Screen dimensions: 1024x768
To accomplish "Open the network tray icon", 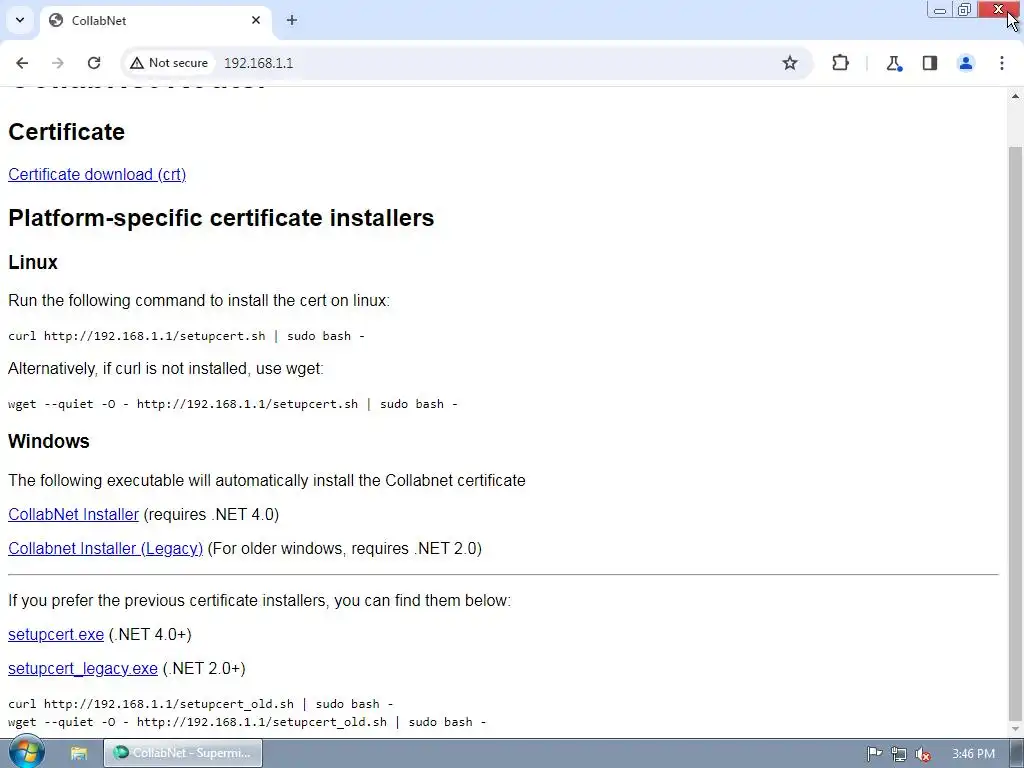I will coord(899,754).
